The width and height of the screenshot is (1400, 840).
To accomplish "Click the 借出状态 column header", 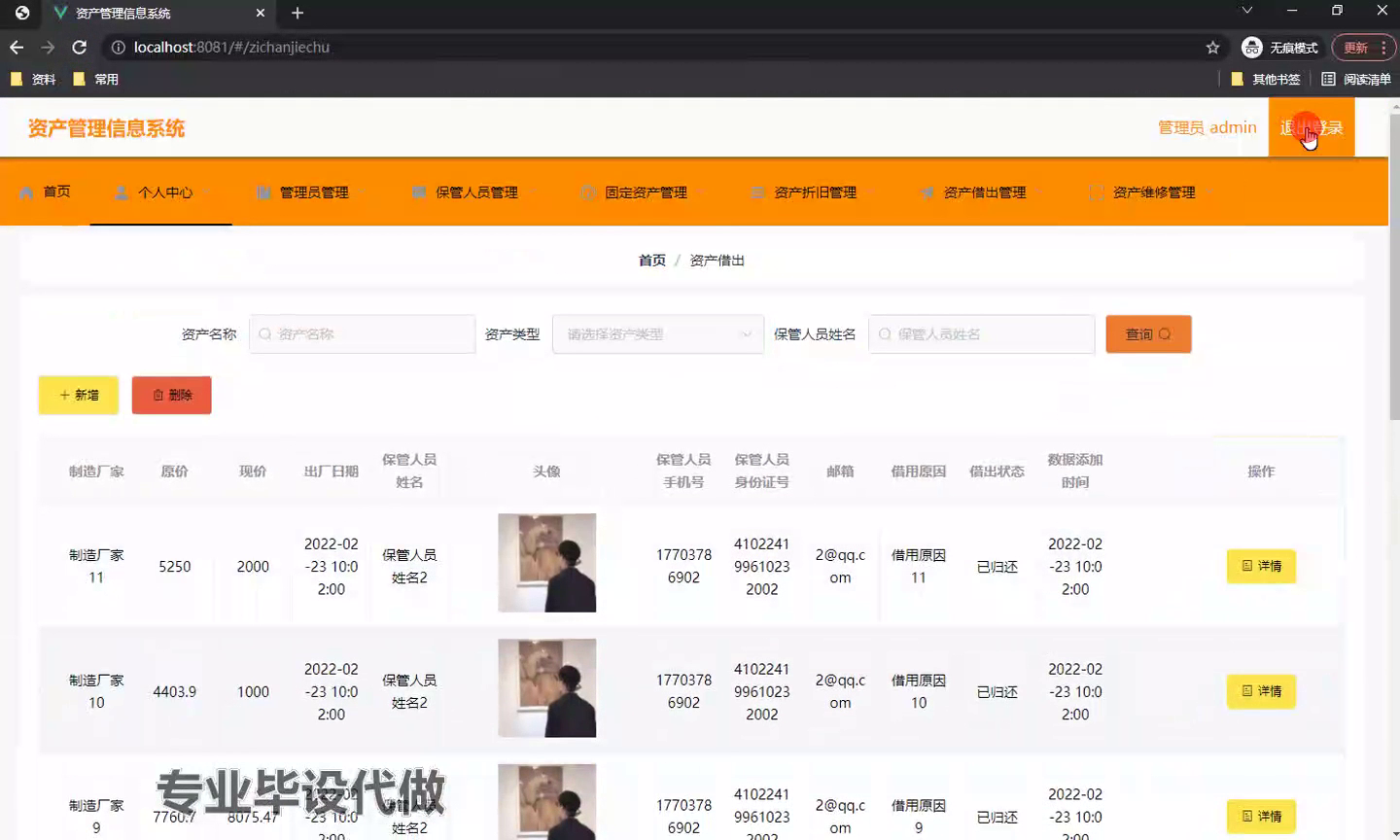I will click(997, 472).
